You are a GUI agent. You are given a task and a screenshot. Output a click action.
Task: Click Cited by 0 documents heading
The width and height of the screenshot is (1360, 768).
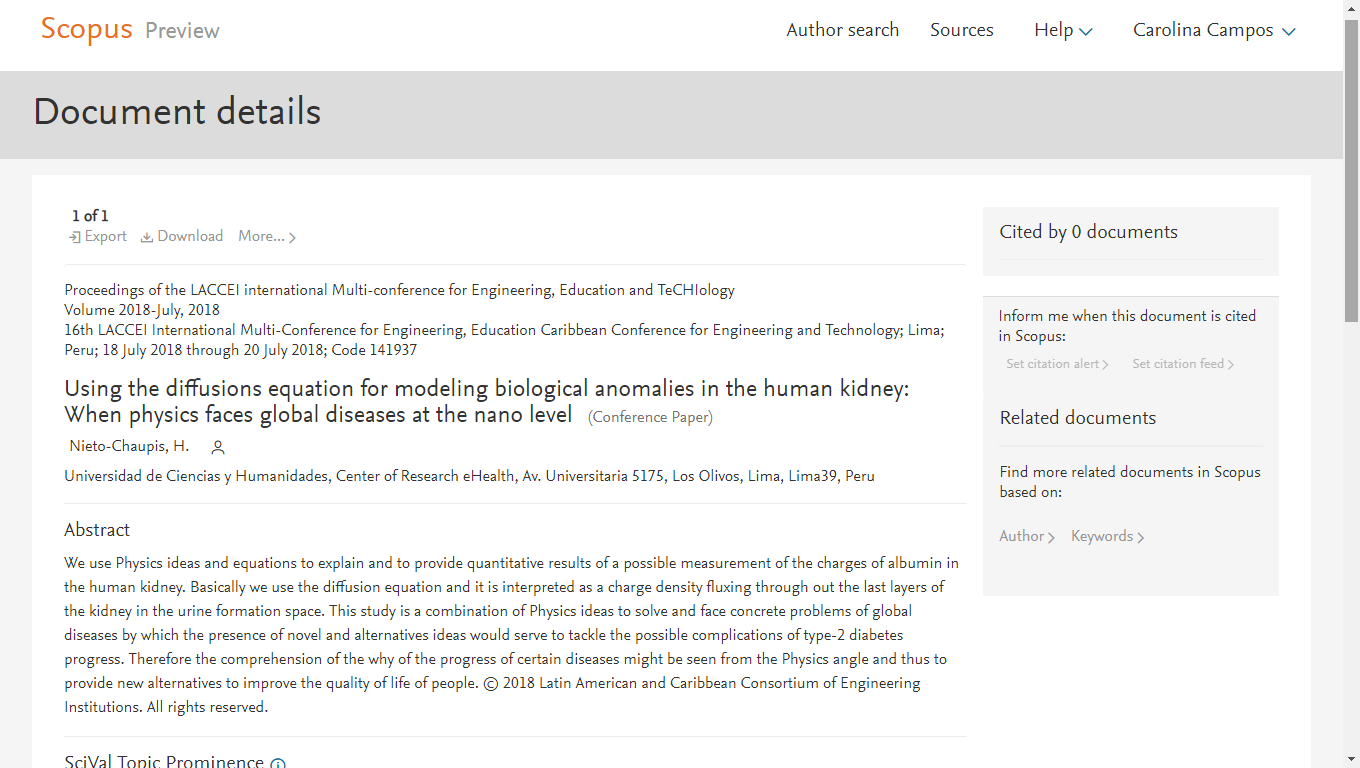(x=1088, y=232)
